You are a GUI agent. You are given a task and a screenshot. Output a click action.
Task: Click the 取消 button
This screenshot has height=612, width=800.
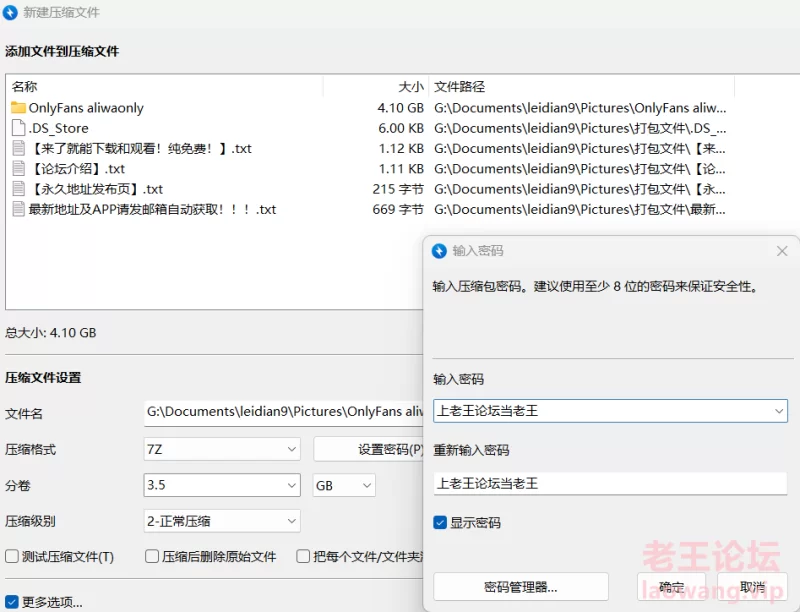(x=753, y=587)
